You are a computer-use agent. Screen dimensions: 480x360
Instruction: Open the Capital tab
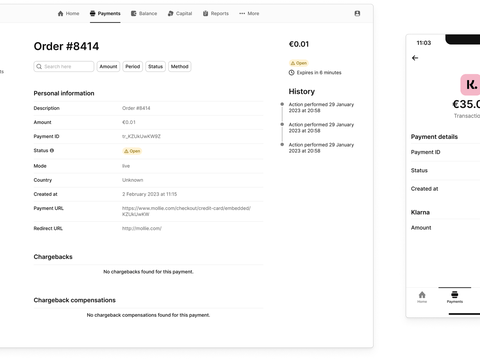[x=180, y=13]
